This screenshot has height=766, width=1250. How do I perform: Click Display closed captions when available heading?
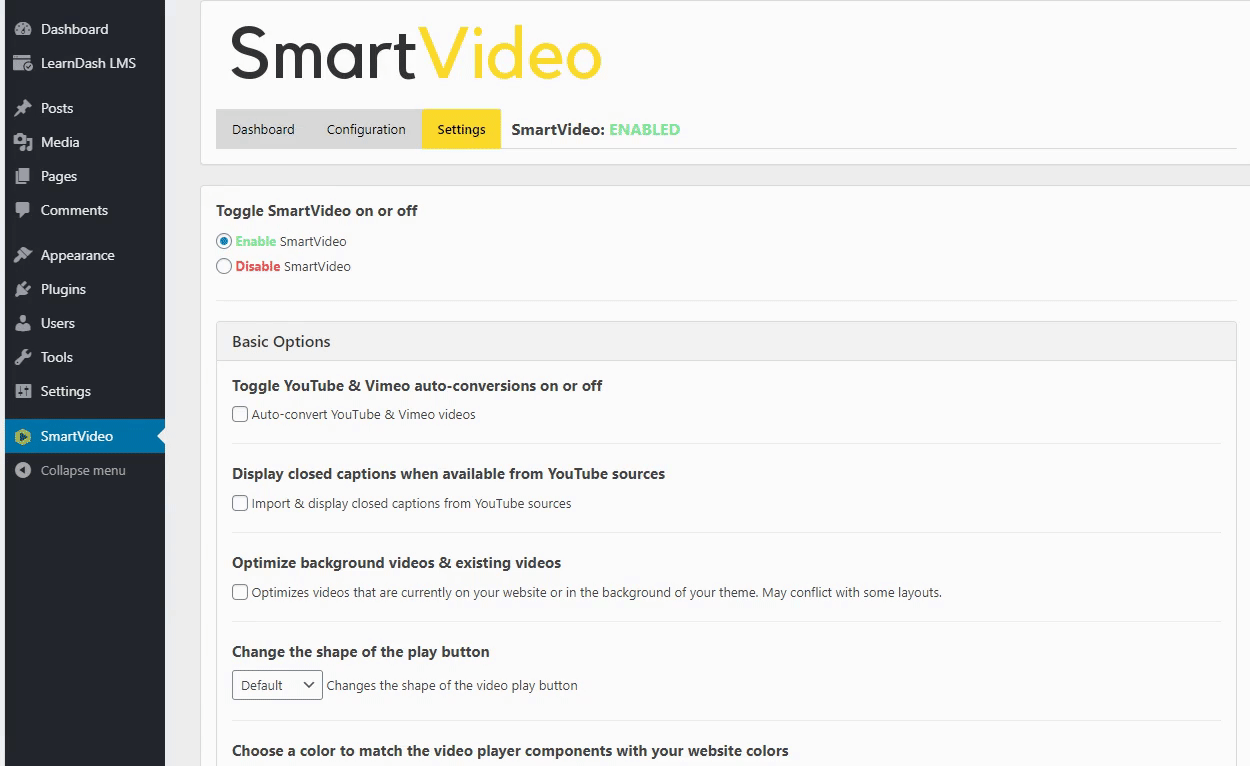click(448, 474)
